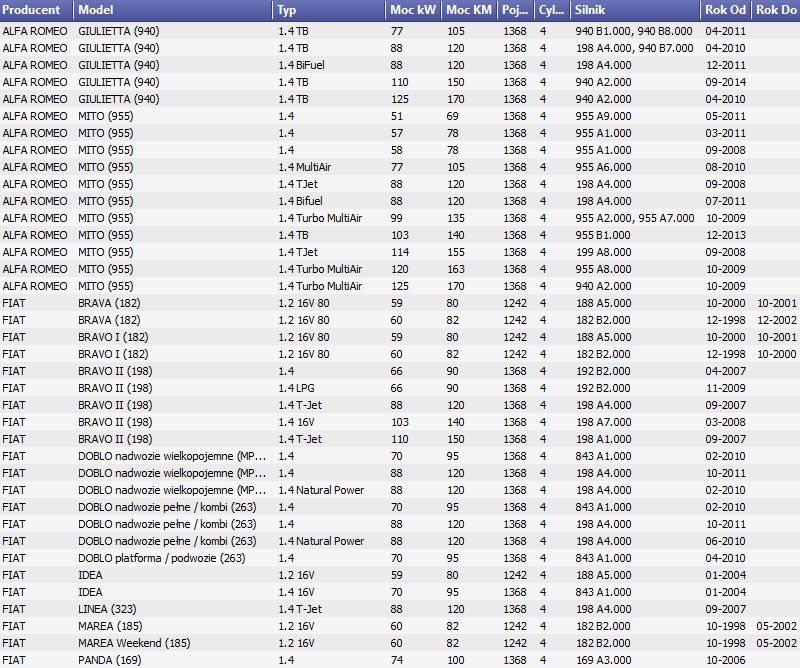800x668 pixels.
Task: Select the MAREA Weekend (185) row
Action: (x=400, y=644)
